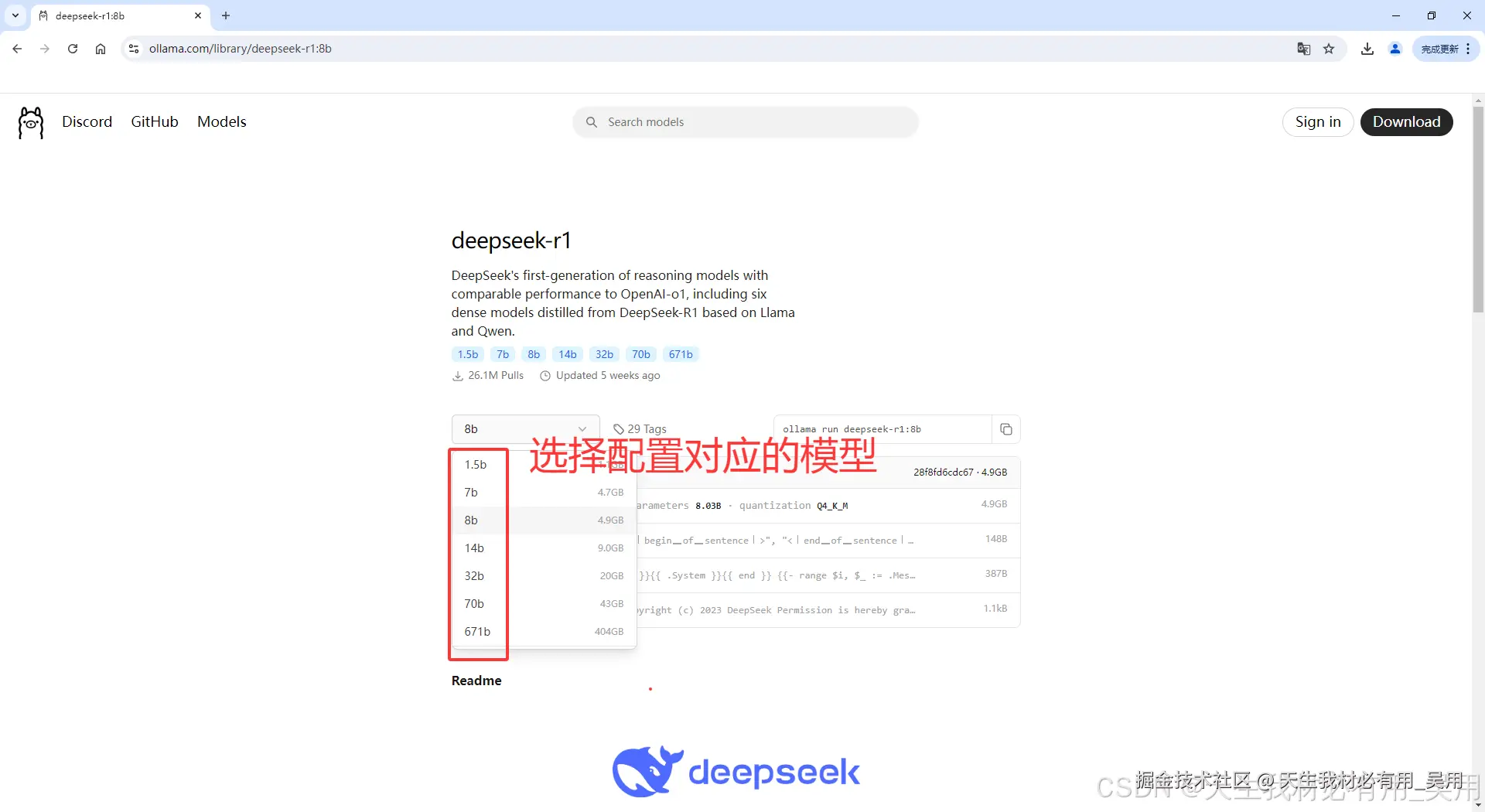Open the tab search chevron

tap(15, 15)
